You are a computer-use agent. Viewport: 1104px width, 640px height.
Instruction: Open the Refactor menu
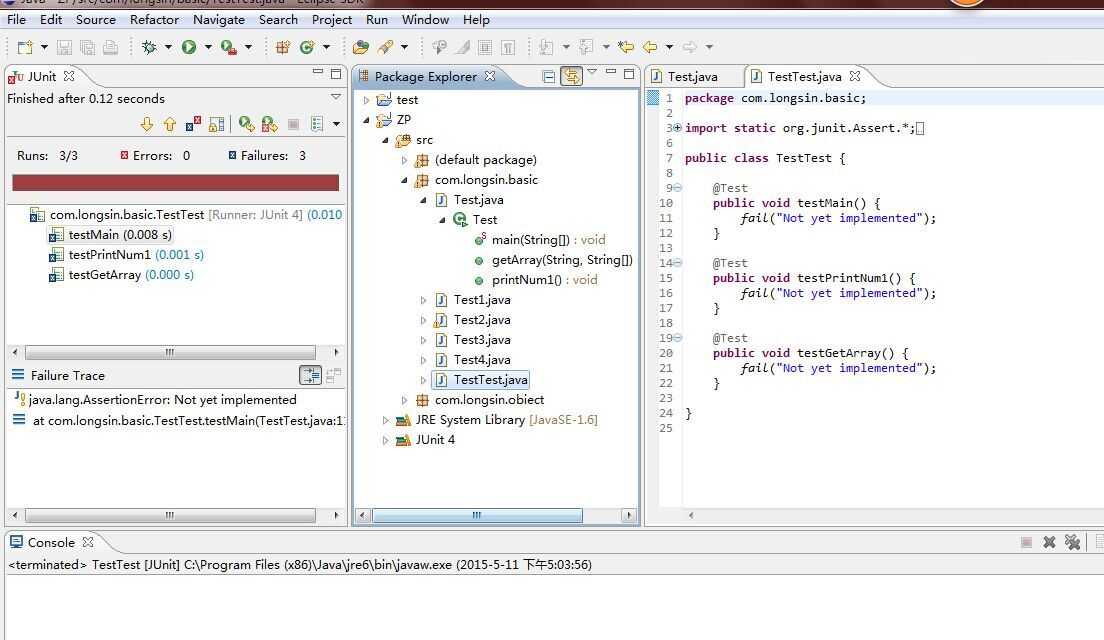[154, 19]
